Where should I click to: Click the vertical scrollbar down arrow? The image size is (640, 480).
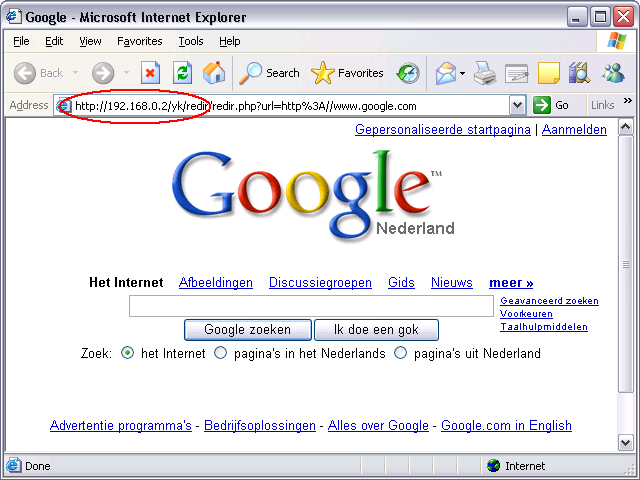(x=626, y=442)
